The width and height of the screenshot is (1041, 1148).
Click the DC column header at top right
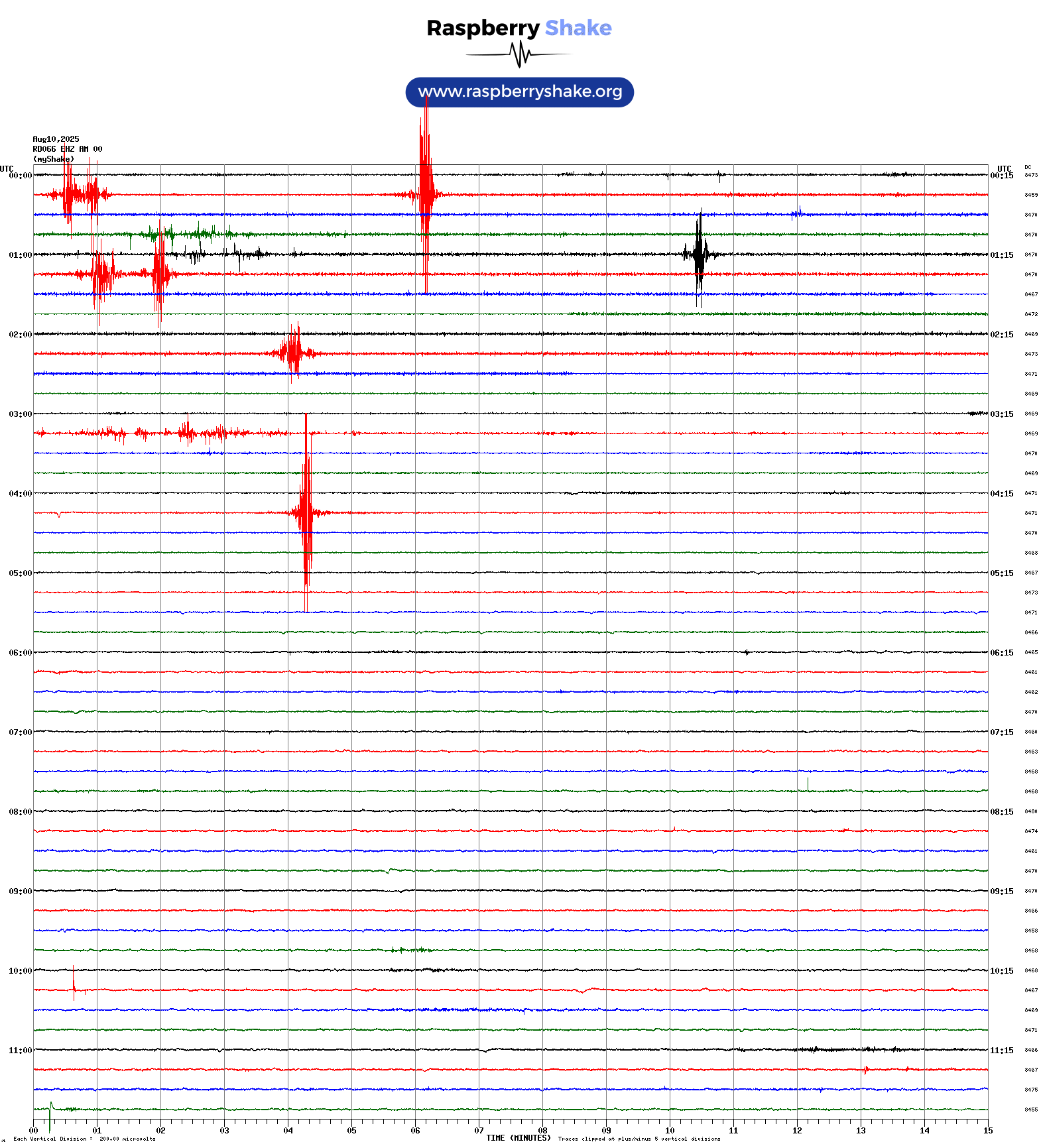click(1028, 168)
